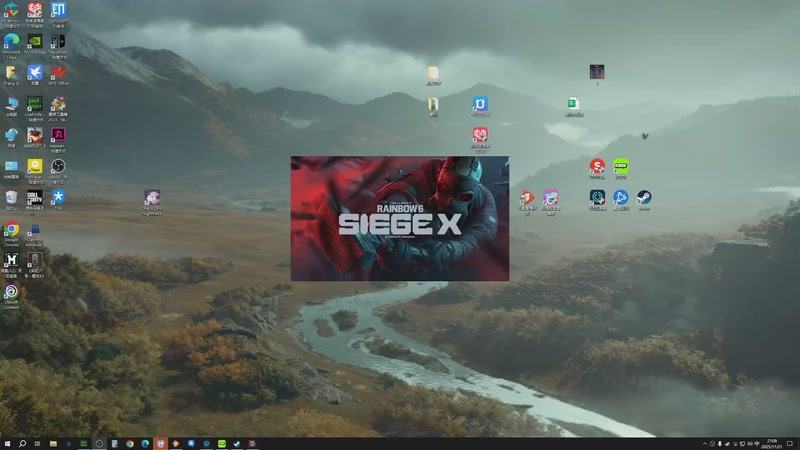Select the This PC computer desktop icon
Image resolution: width=800 pixels, height=450 pixels.
11,104
